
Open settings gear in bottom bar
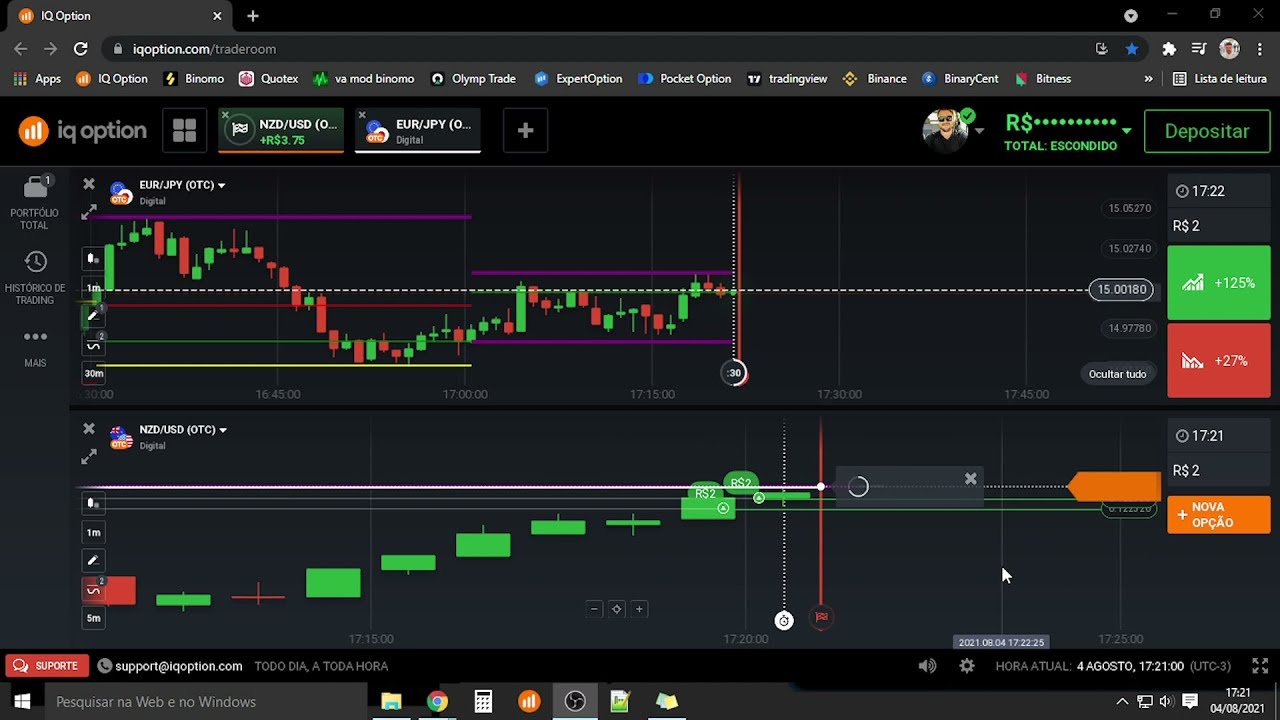click(967, 666)
